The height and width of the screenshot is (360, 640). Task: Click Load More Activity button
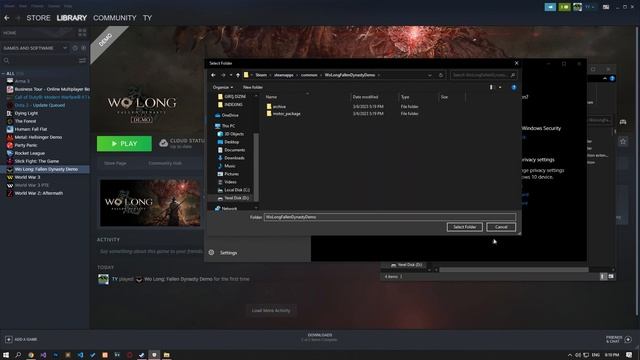coord(271,311)
